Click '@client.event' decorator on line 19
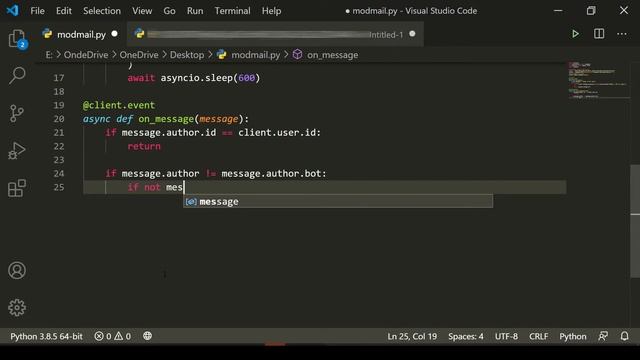Viewport: 640px width, 360px height. point(119,105)
